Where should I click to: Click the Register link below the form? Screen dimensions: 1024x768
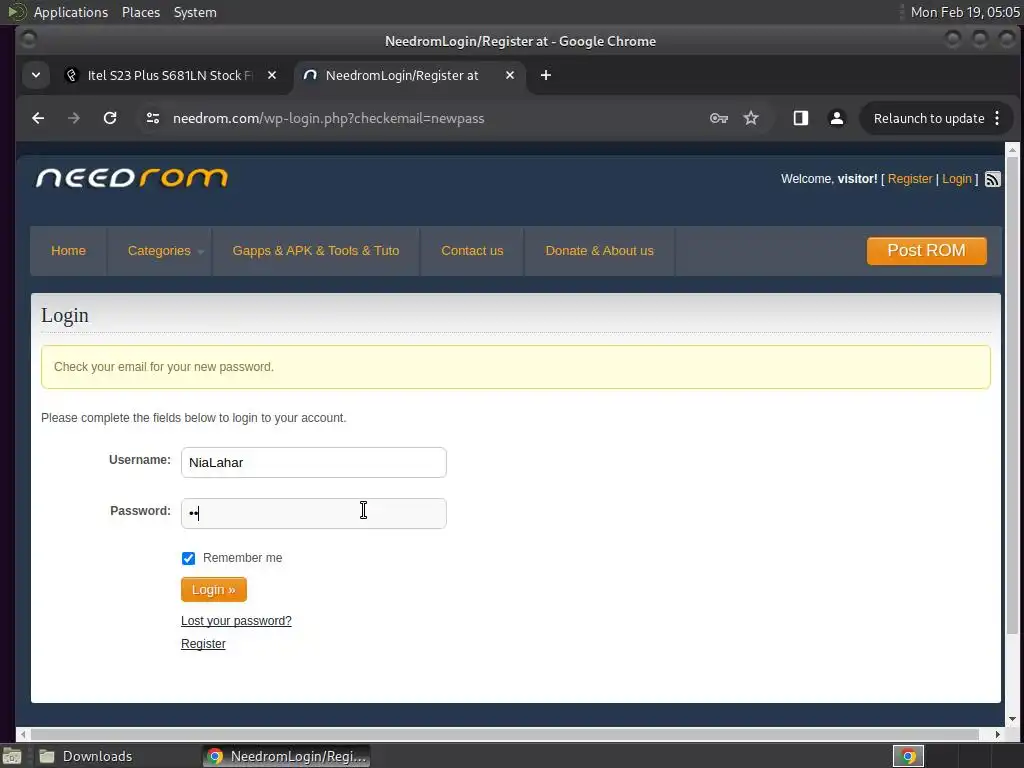[203, 644]
